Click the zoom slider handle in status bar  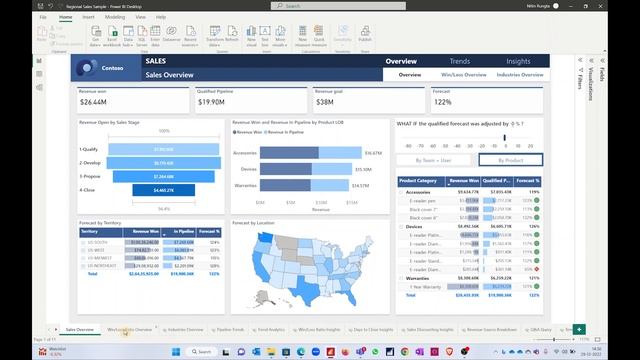point(554,339)
